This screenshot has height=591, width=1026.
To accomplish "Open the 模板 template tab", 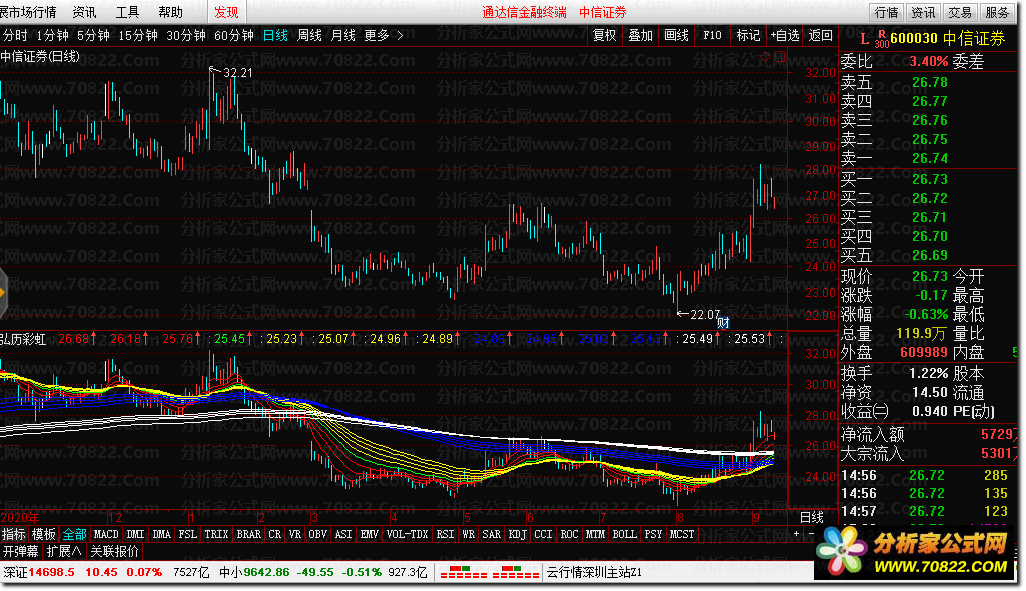I will click(x=44, y=534).
